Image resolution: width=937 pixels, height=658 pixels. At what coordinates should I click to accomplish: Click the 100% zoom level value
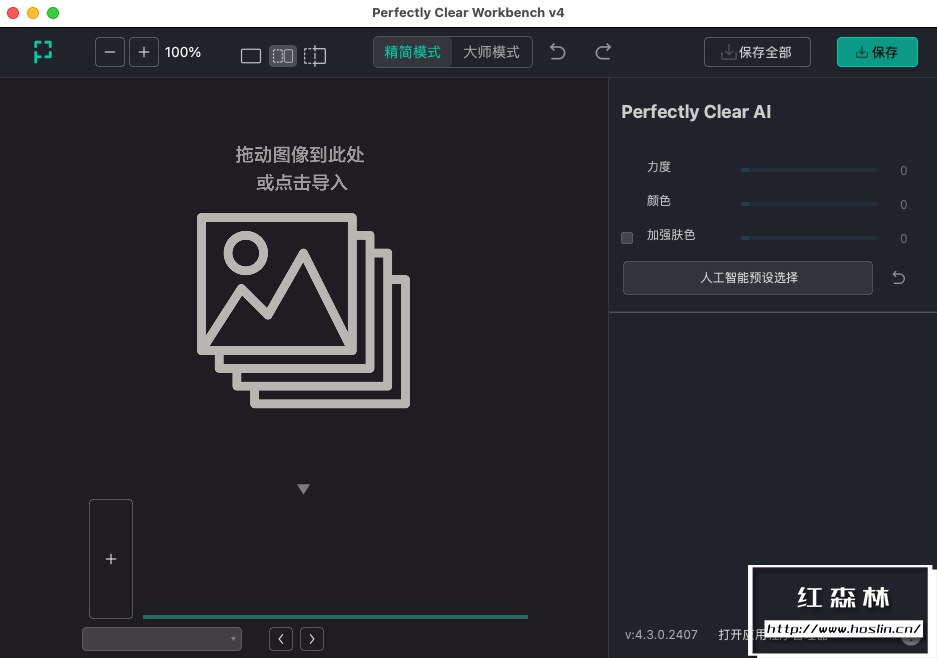point(183,53)
